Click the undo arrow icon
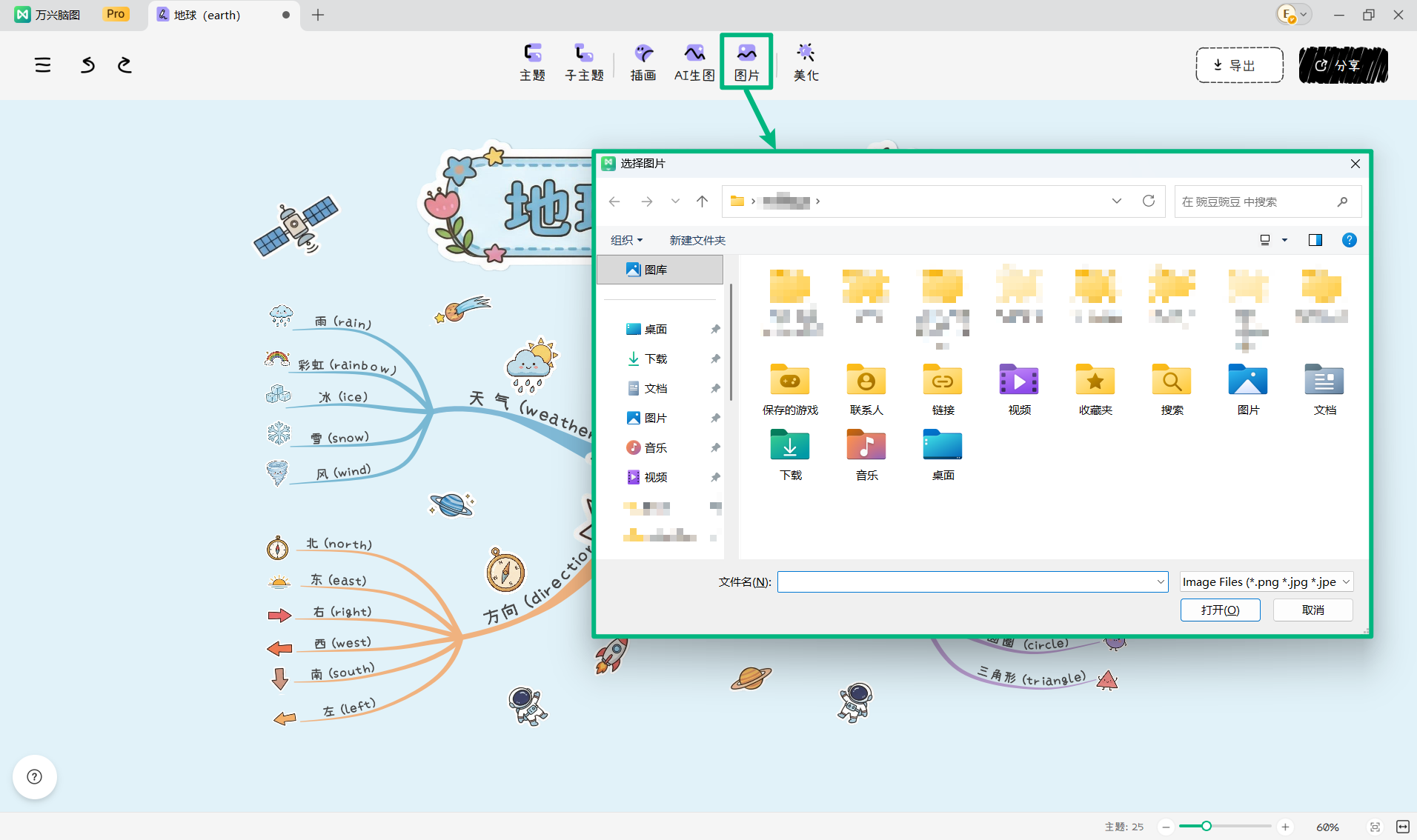This screenshot has width=1417, height=840. coord(87,65)
